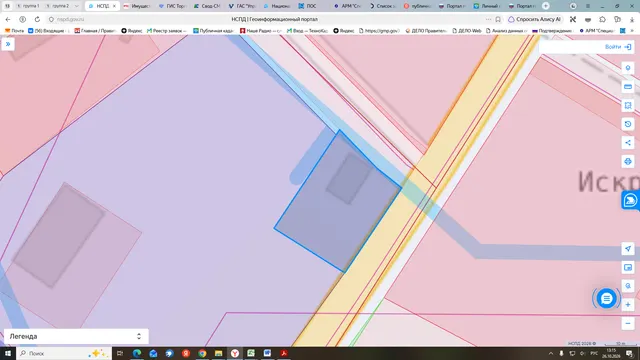640x360 pixels.
Task: Switch to the АРМ browser tab
Action: click(x=347, y=6)
